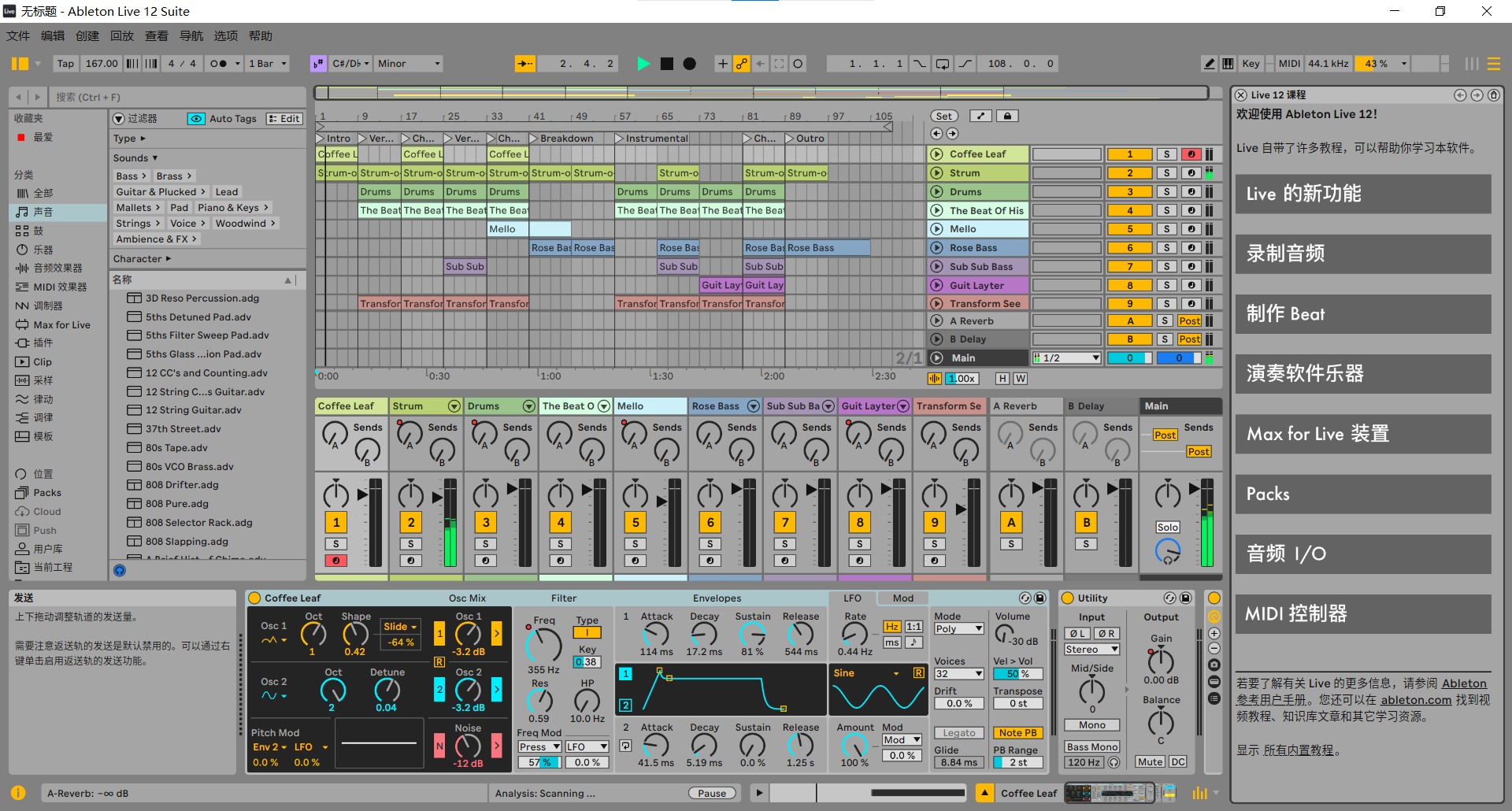Open the Poly mode dropdown
1512x811 pixels.
coord(958,629)
